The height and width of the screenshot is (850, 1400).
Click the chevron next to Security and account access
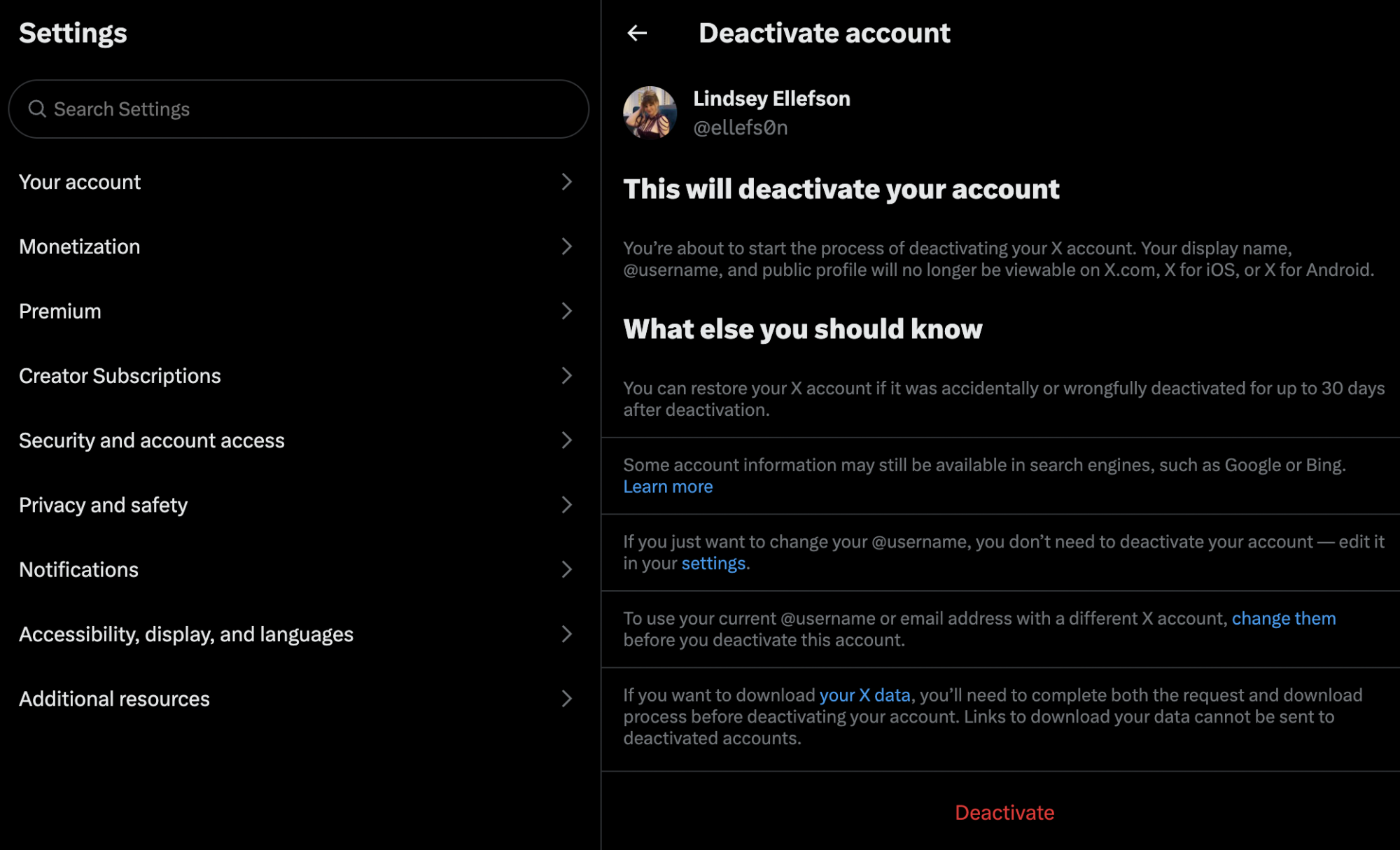coord(567,440)
